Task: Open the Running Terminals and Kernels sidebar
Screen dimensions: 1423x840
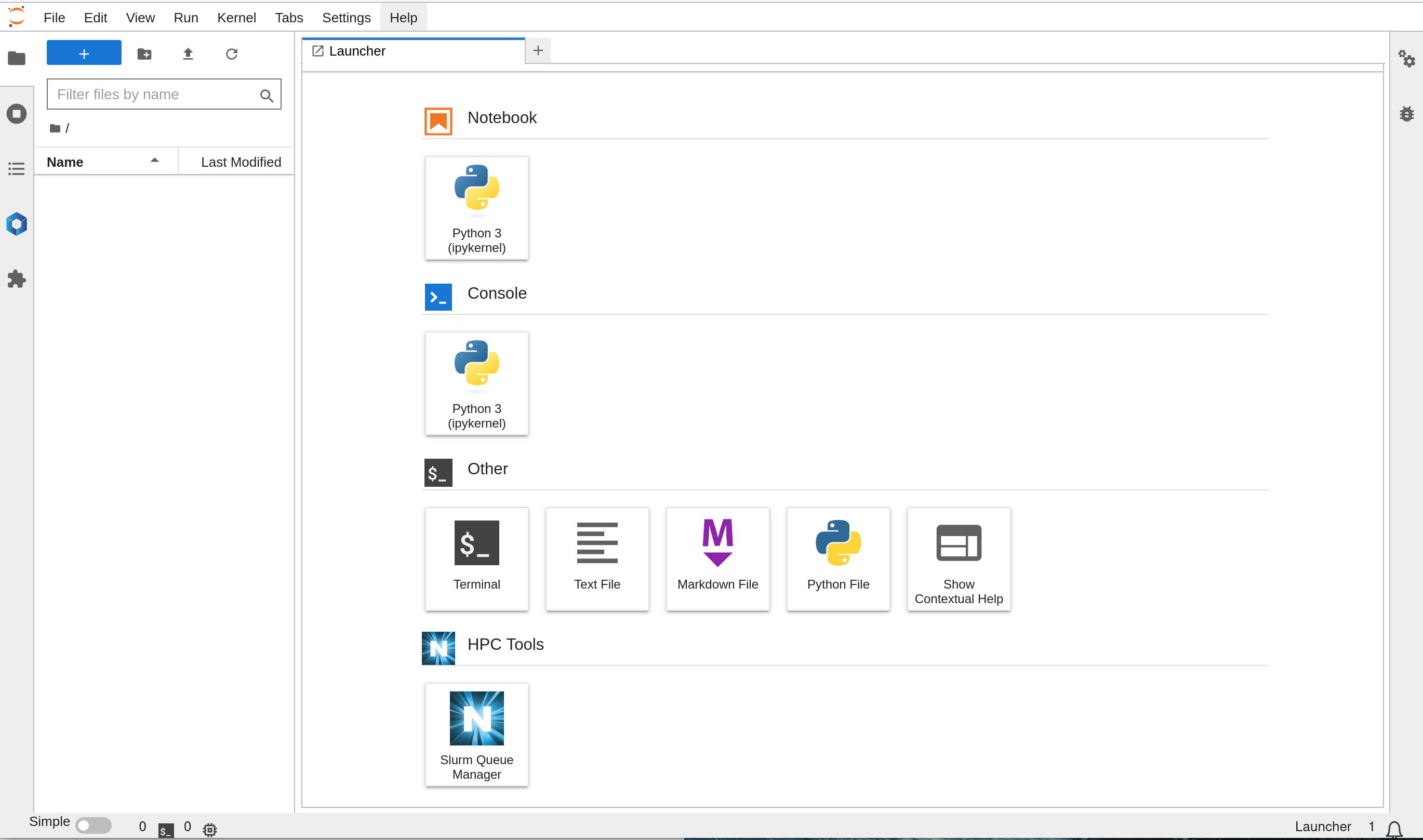Action: (17, 114)
